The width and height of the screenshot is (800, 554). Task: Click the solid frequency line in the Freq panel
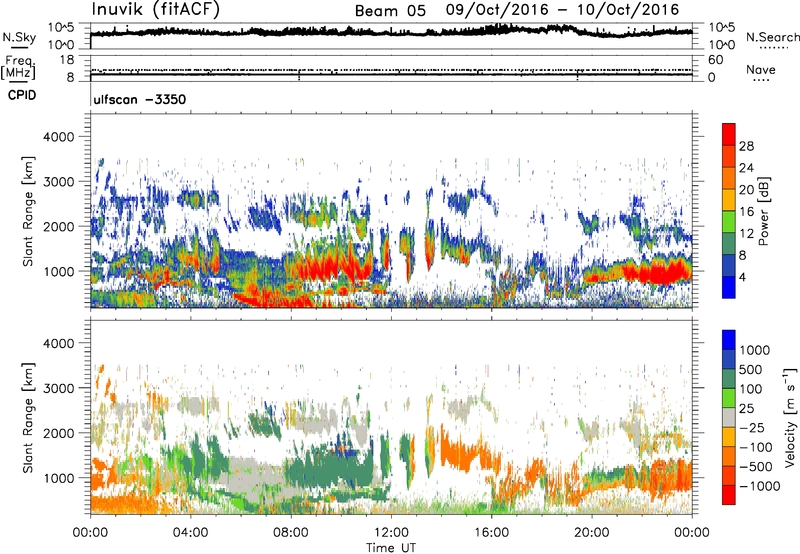coord(391,75)
